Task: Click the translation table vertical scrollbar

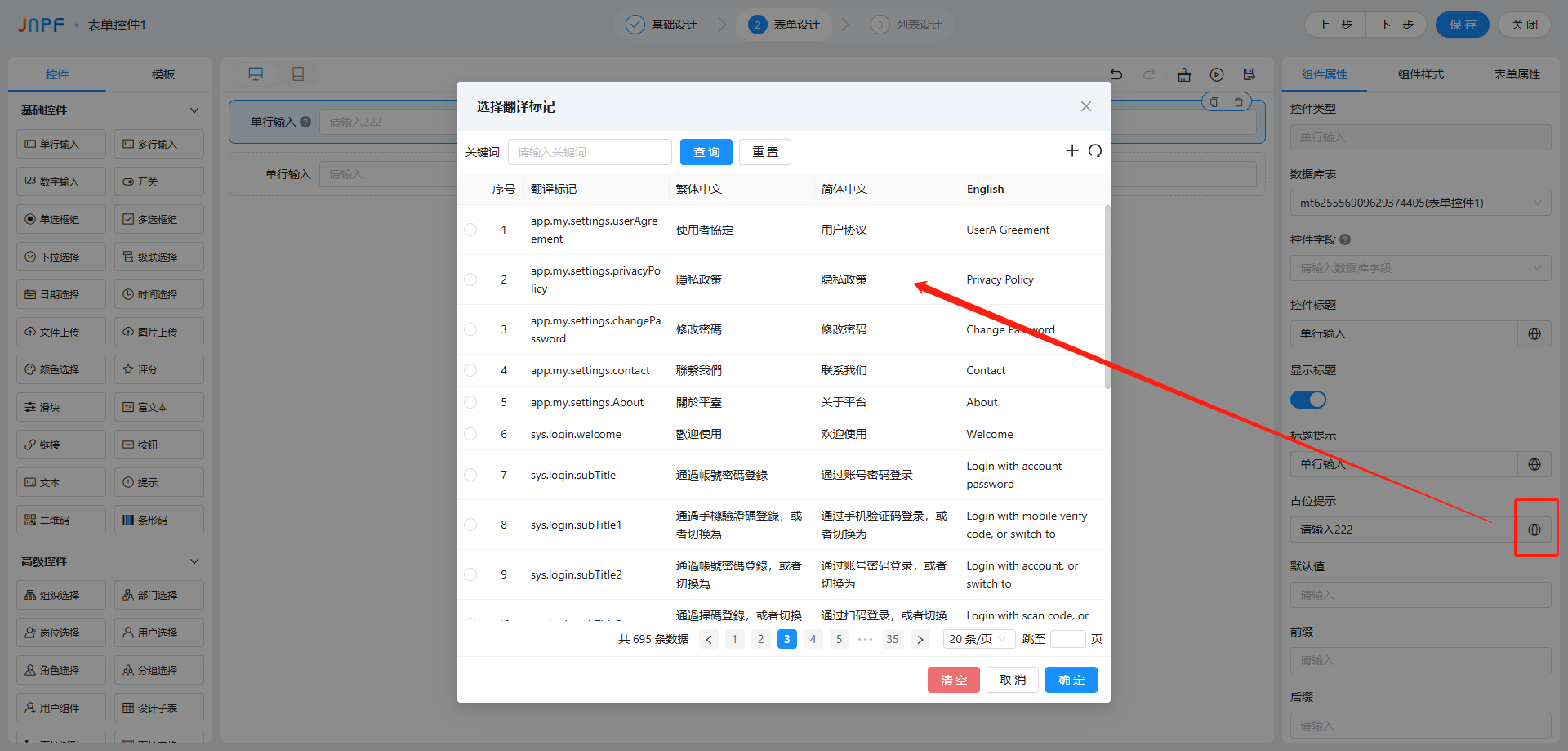Action: (x=1107, y=298)
